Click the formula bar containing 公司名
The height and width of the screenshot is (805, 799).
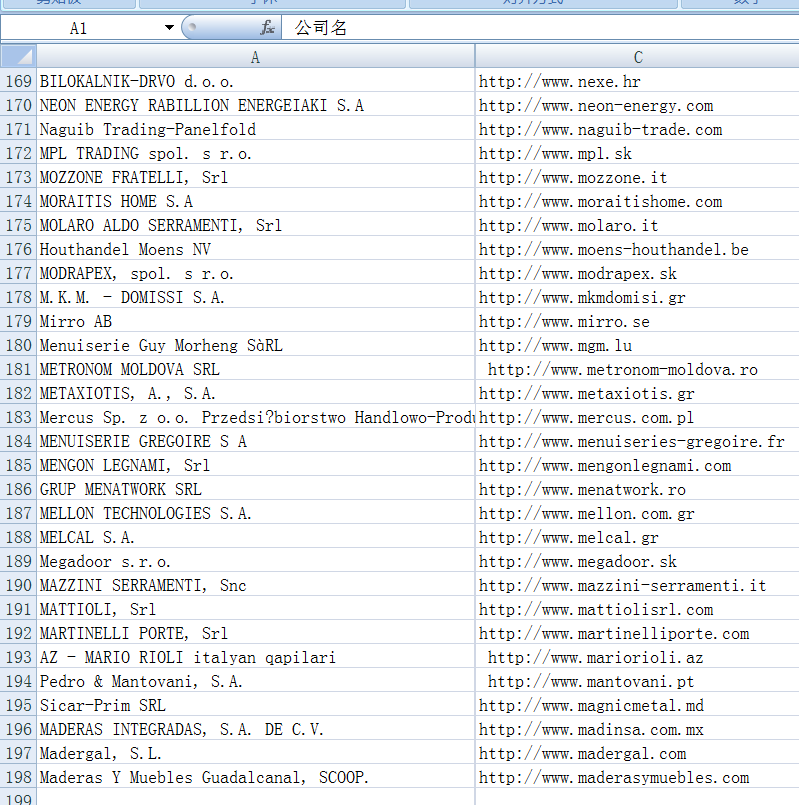tap(541, 28)
